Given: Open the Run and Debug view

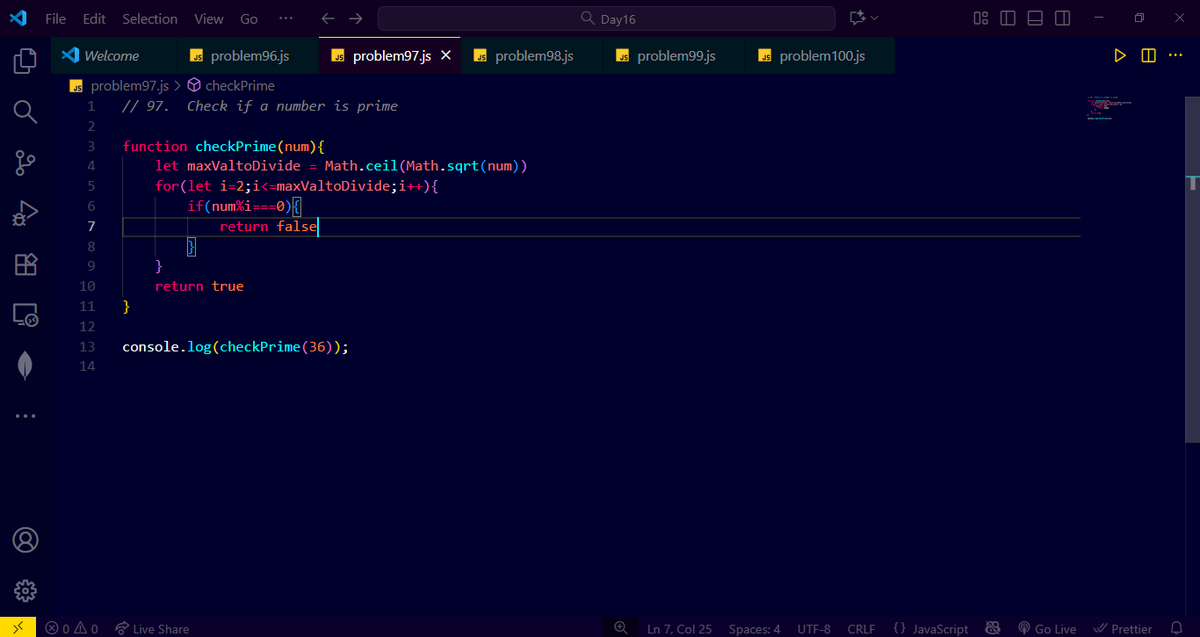Looking at the screenshot, I should coord(25,213).
